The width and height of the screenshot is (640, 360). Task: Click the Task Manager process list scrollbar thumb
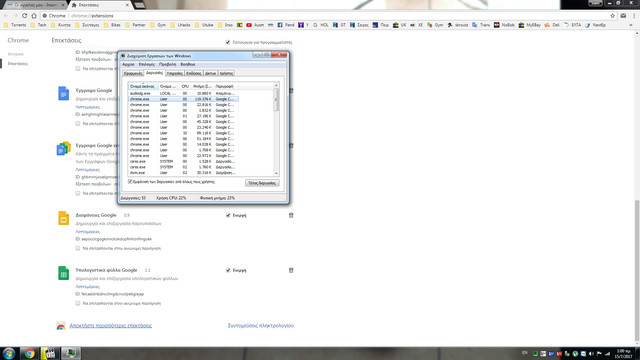tap(276, 99)
